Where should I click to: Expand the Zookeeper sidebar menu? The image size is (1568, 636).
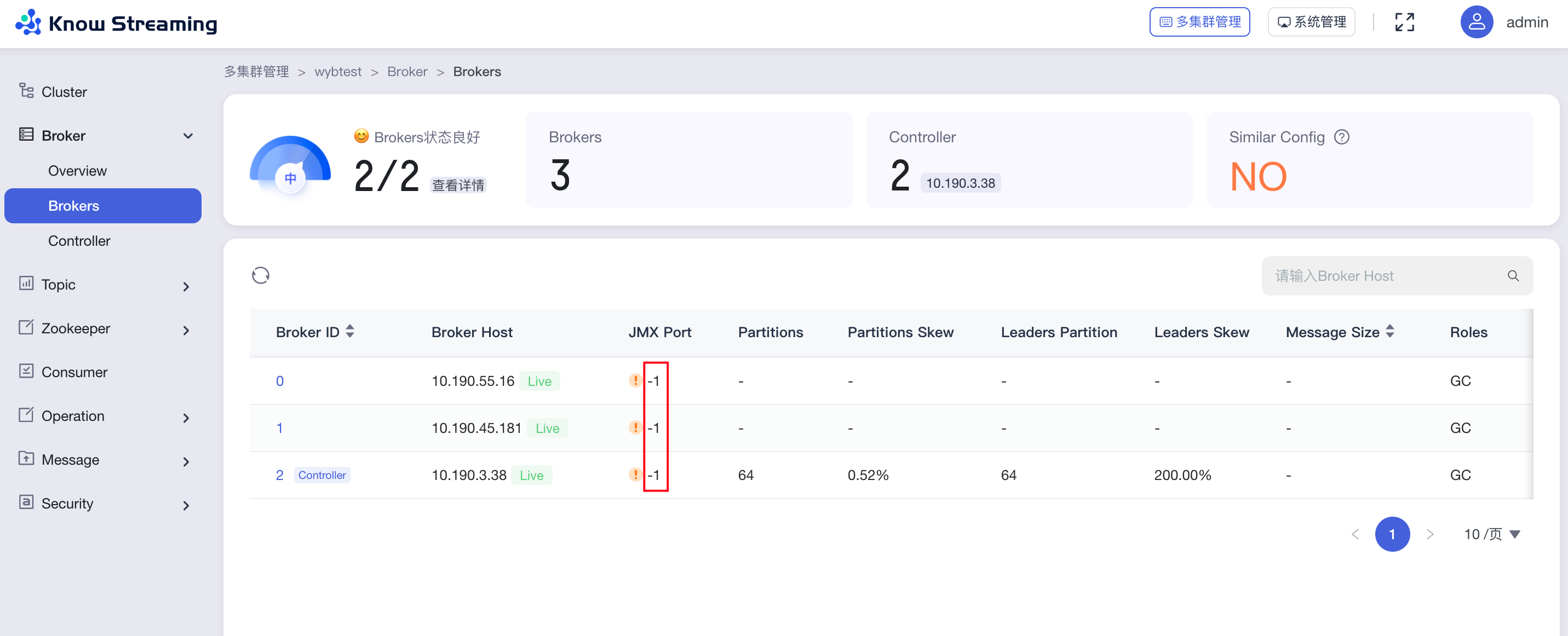point(186,330)
